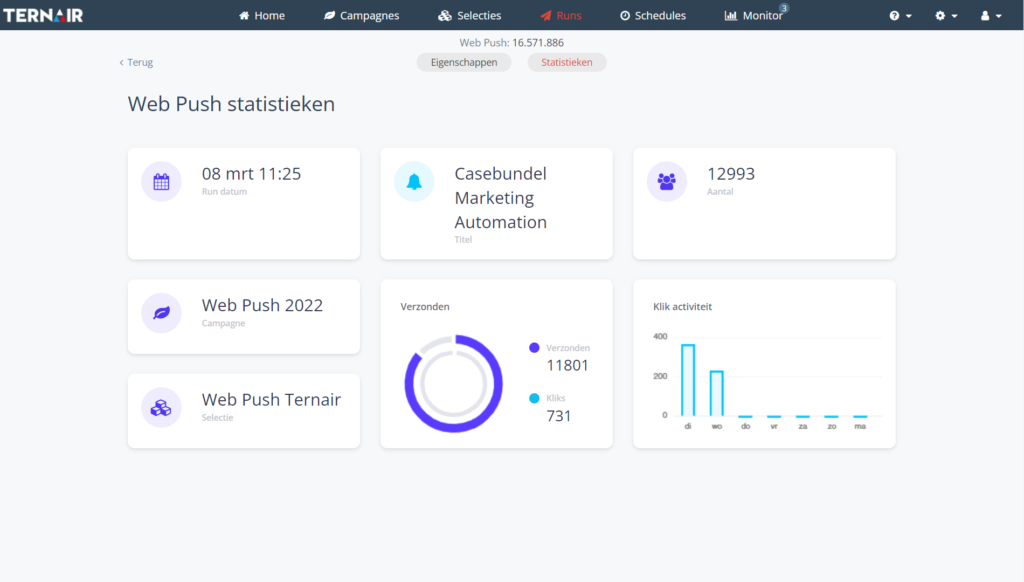The width and height of the screenshot is (1024, 582).
Task: Click the 12993 Aantal value
Action: tap(731, 174)
